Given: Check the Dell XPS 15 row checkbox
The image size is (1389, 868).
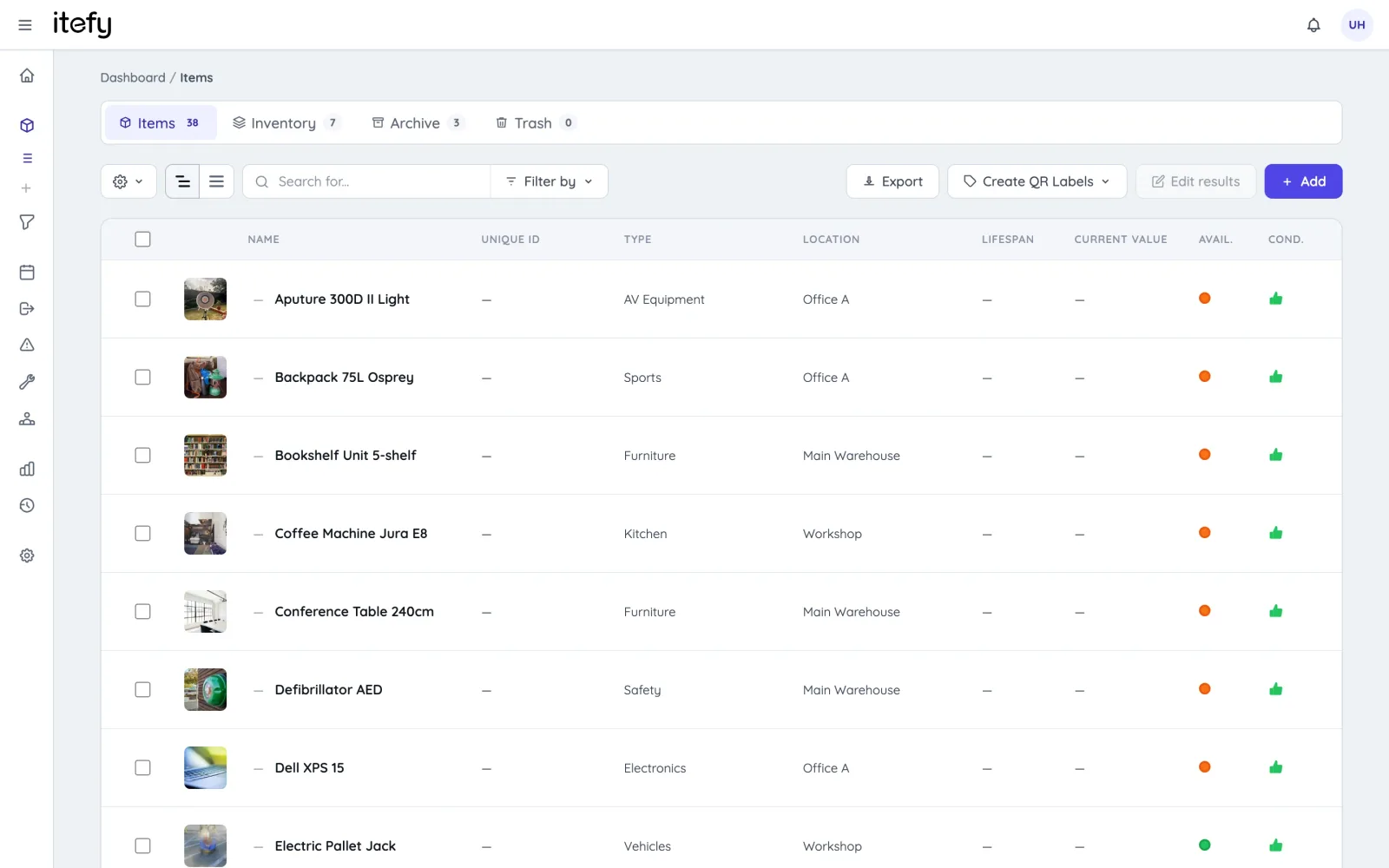Looking at the screenshot, I should click(143, 767).
